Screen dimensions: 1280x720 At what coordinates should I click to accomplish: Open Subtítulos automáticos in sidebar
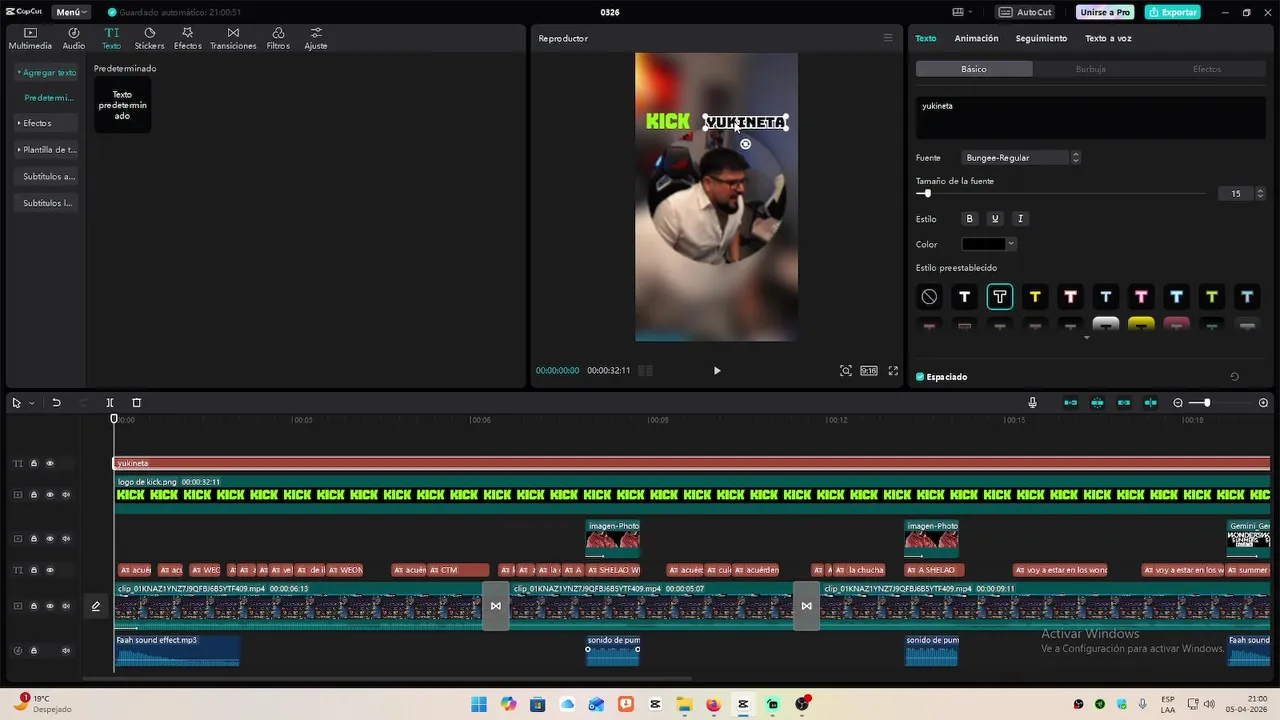coord(48,176)
